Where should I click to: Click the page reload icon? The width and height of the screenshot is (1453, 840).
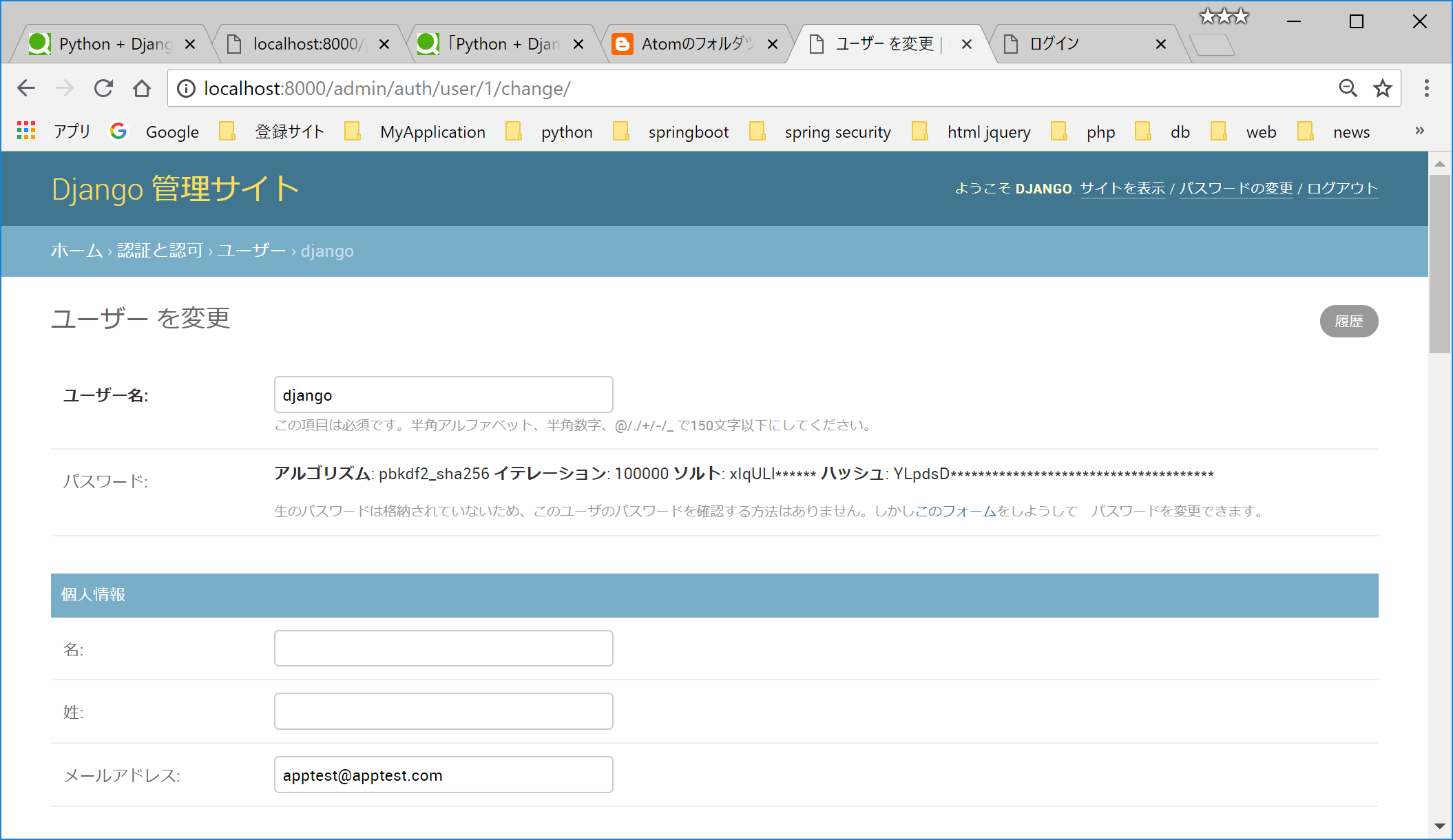click(x=104, y=88)
